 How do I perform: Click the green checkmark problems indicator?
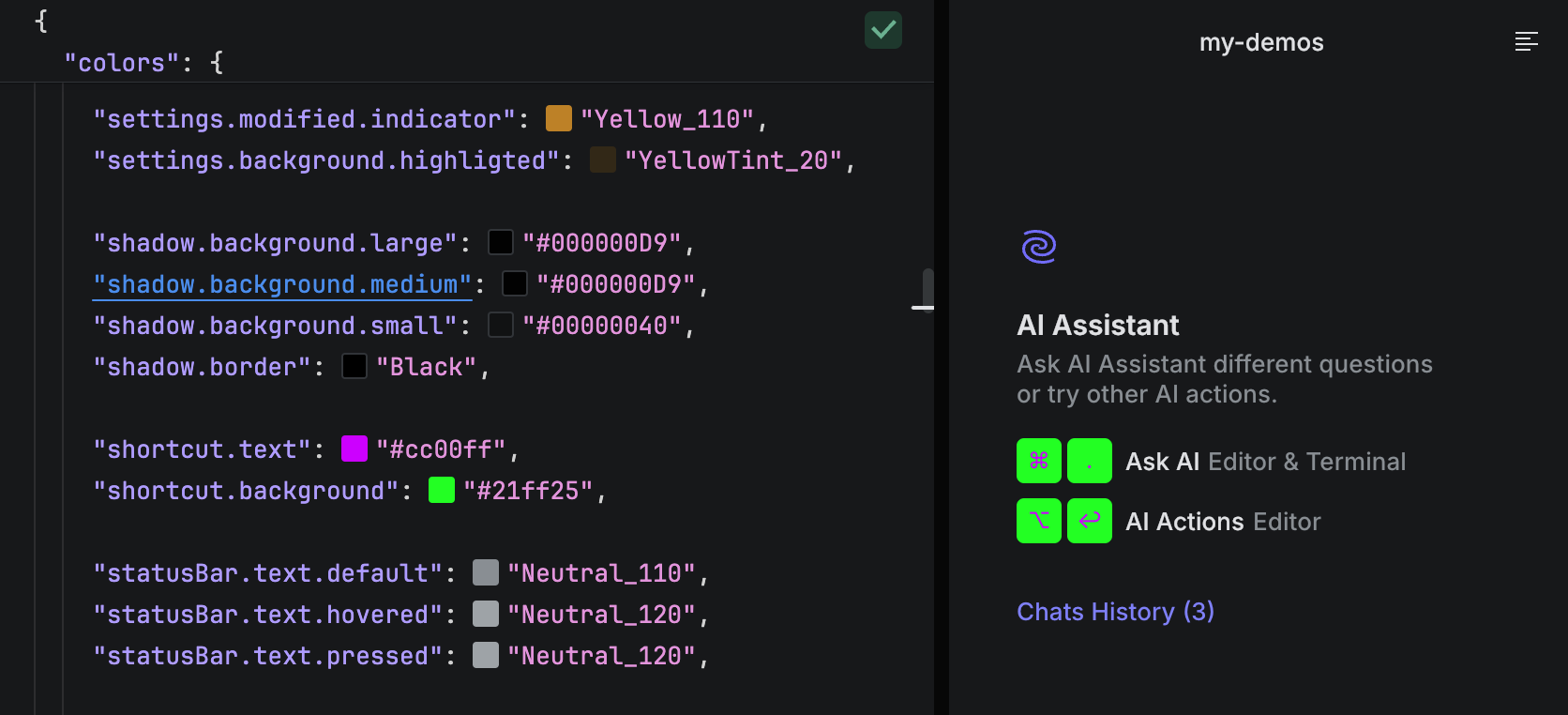tap(882, 30)
